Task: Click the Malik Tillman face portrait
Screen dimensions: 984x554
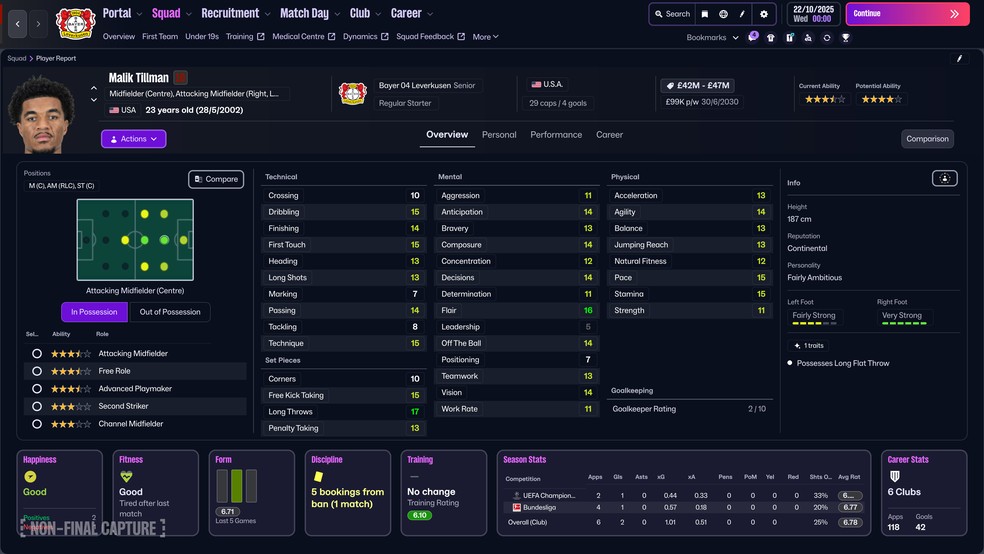Action: click(x=41, y=114)
